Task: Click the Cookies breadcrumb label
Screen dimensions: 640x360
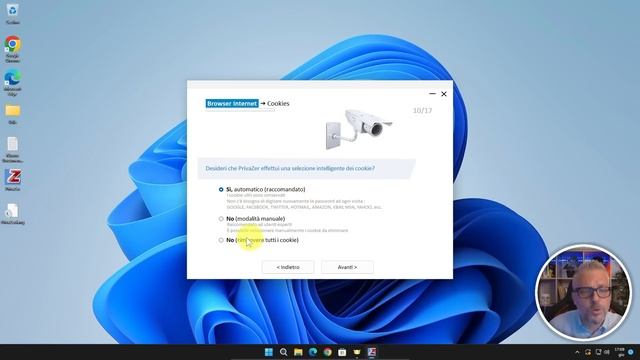Action: coord(278,104)
